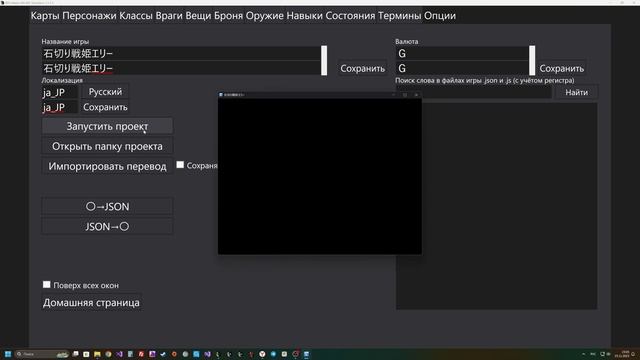Click the currency field scrollbar

[532, 60]
